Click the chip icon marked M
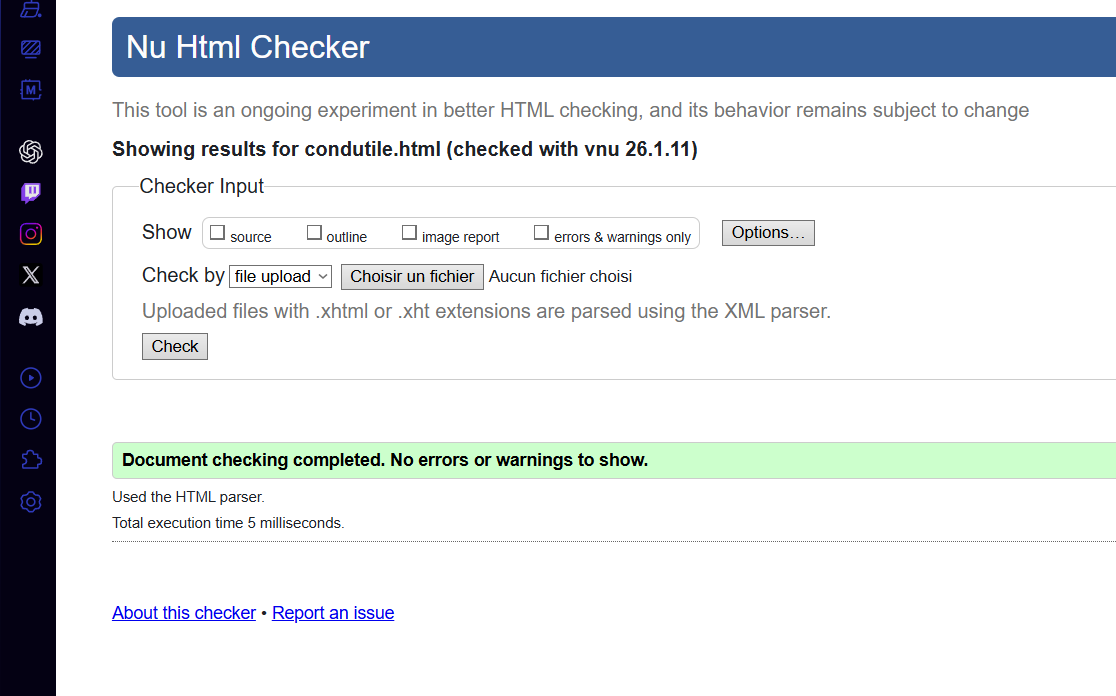 point(31,90)
